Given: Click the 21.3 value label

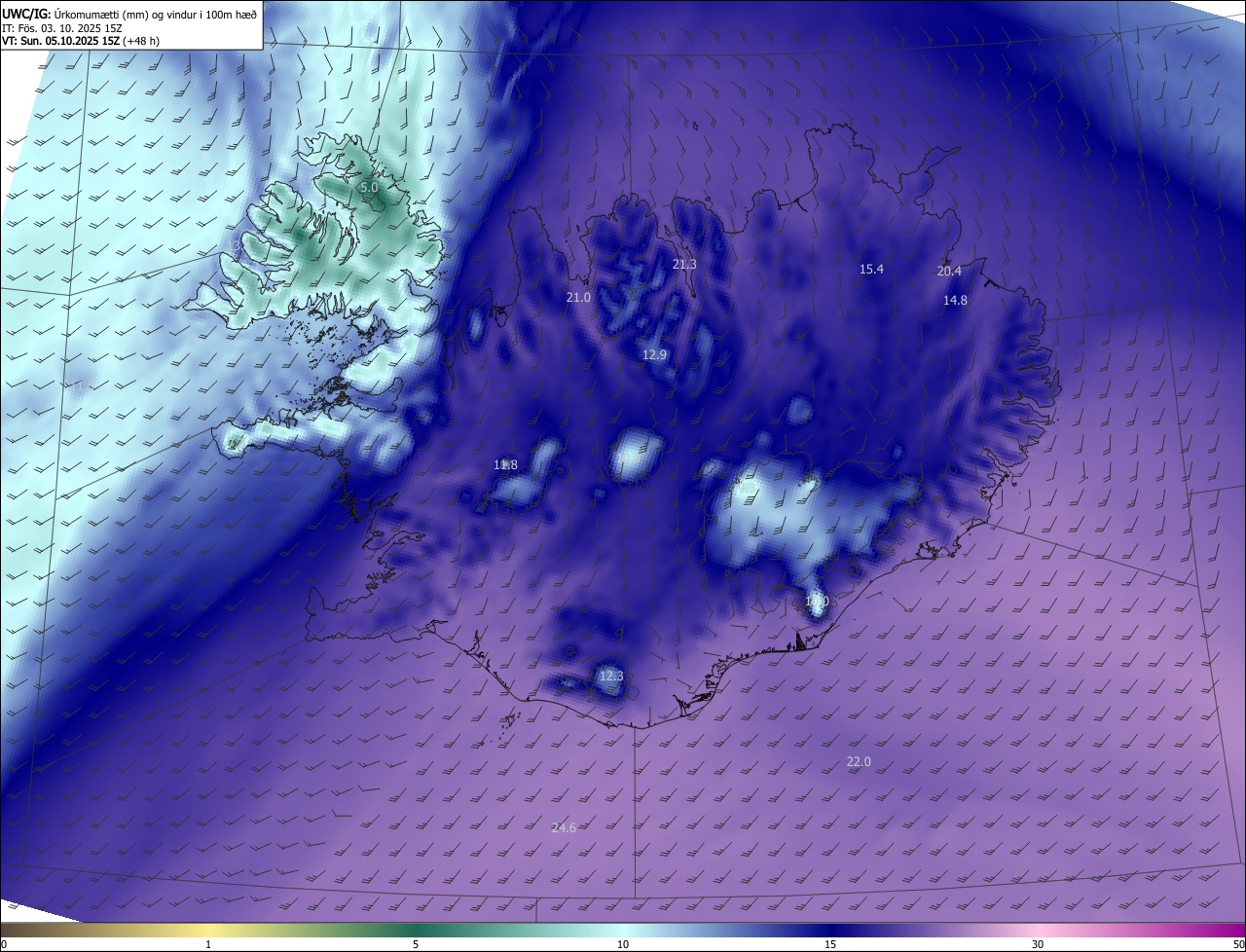Looking at the screenshot, I should click(x=684, y=265).
